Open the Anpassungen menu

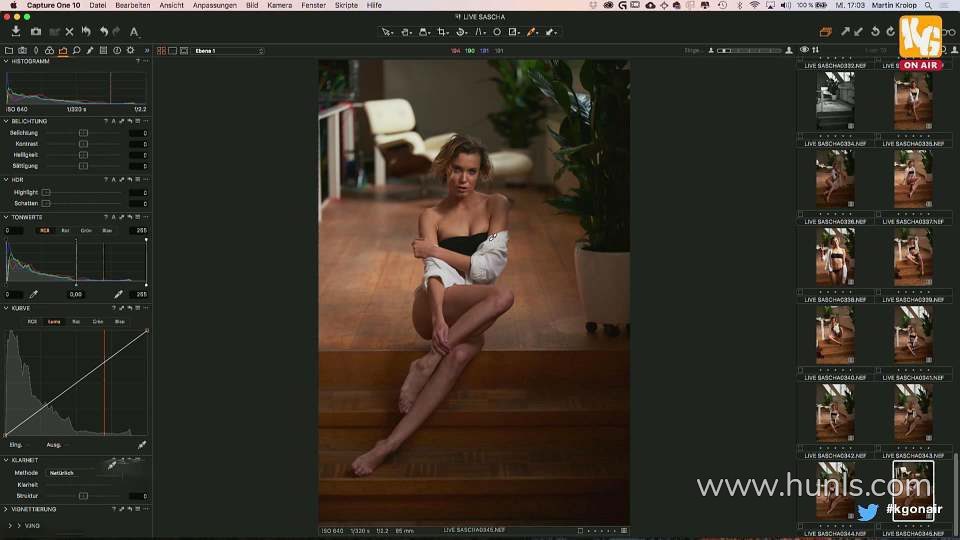coord(215,5)
